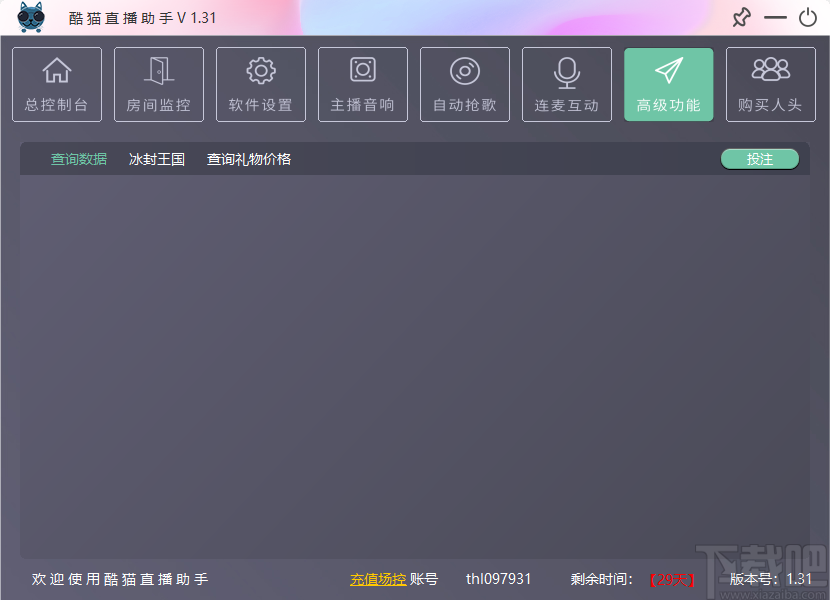This screenshot has height=600, width=830.
Task: Open the 连麦互动 mic interaction tool
Action: pyautogui.click(x=567, y=84)
